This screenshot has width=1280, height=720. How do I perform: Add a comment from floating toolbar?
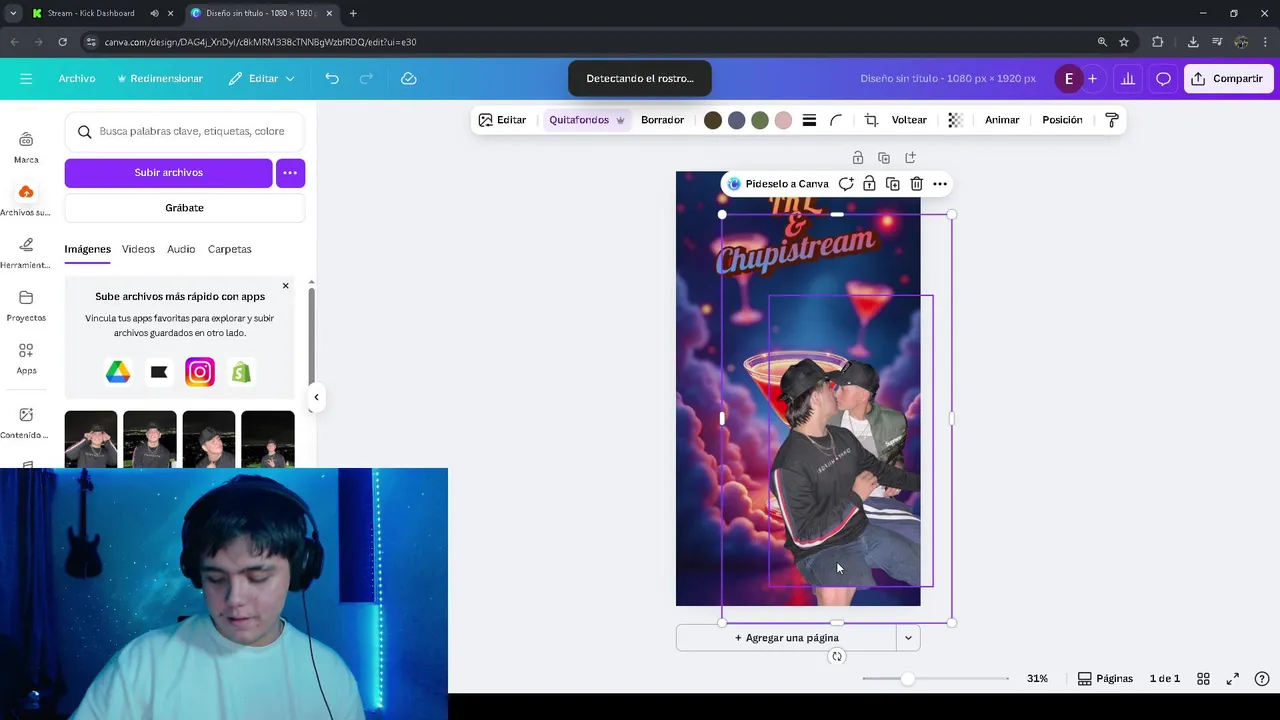pyautogui.click(x=846, y=184)
